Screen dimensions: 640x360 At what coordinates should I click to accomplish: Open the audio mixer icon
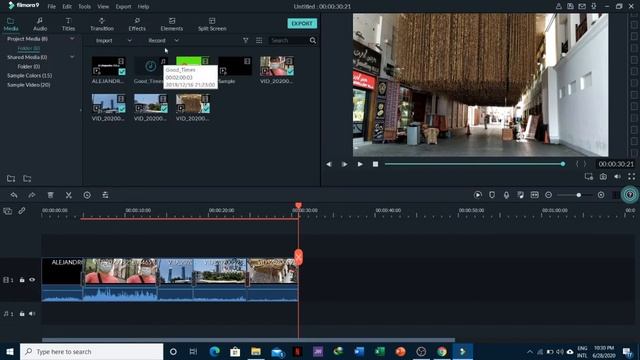tap(520, 195)
